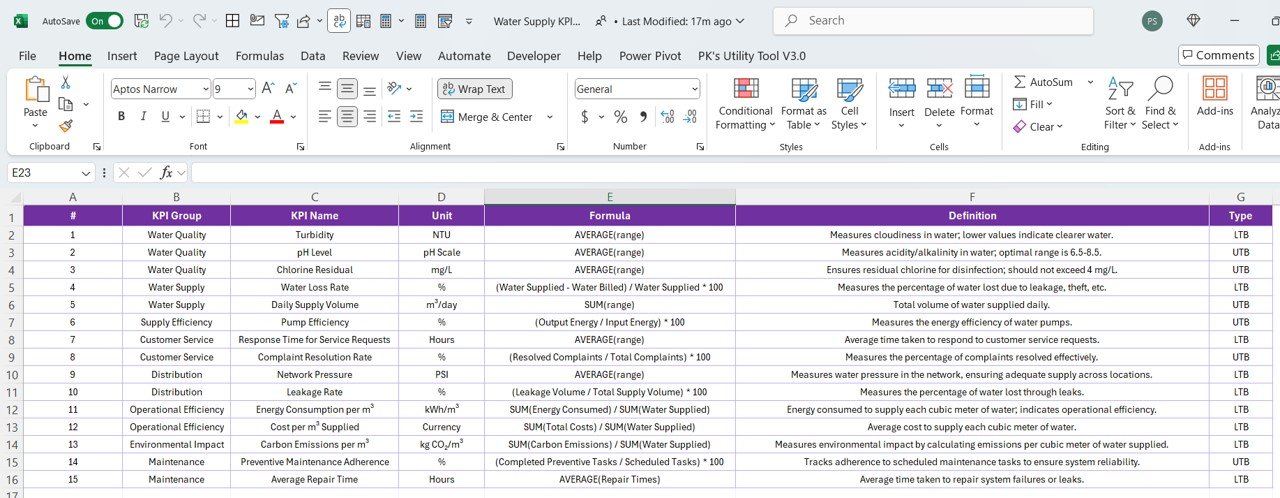This screenshot has height=498, width=1280.
Task: Click the Save icon next to AutoSave
Action: tap(141, 20)
